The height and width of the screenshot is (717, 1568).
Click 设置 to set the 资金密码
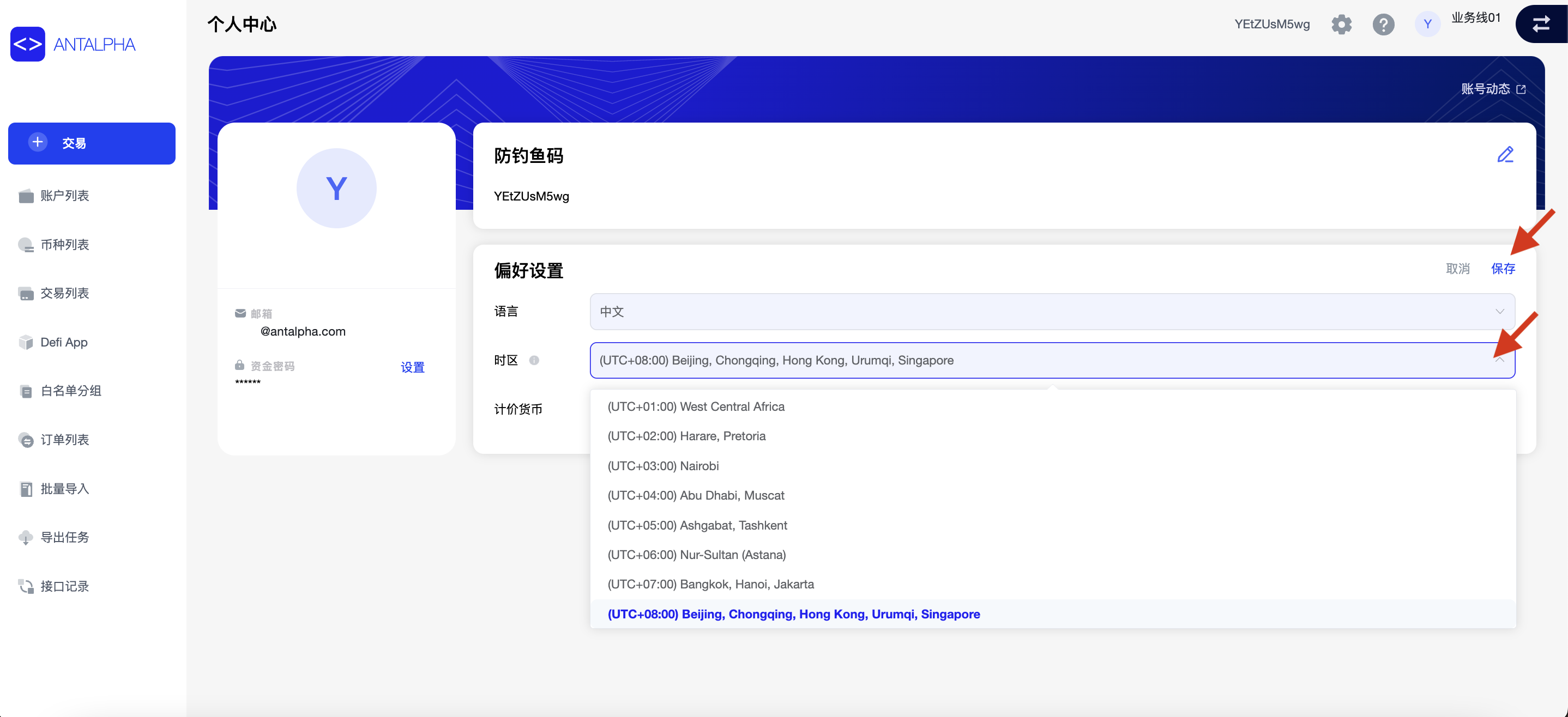tap(412, 367)
